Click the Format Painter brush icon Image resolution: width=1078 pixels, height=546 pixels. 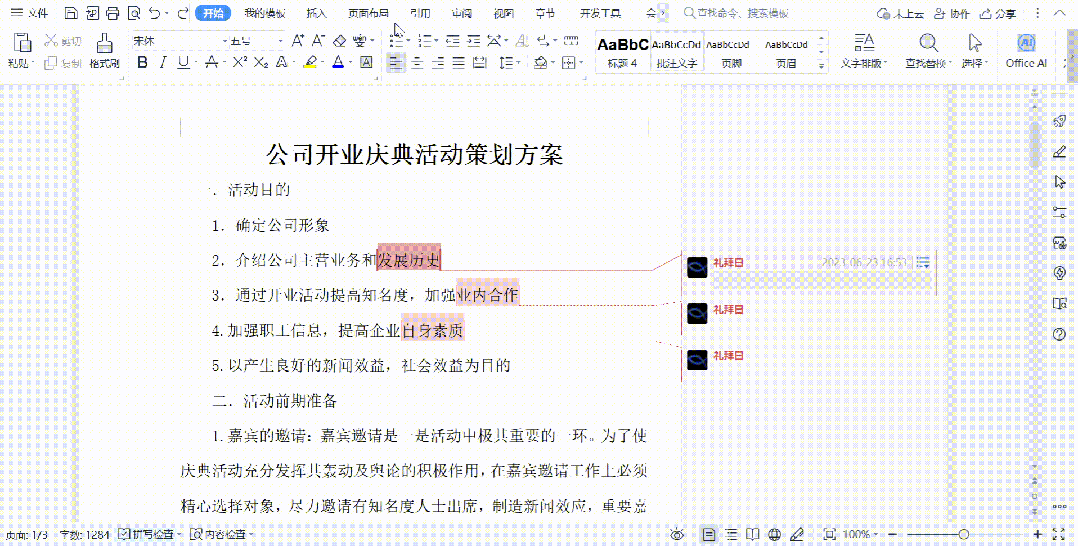pos(104,43)
